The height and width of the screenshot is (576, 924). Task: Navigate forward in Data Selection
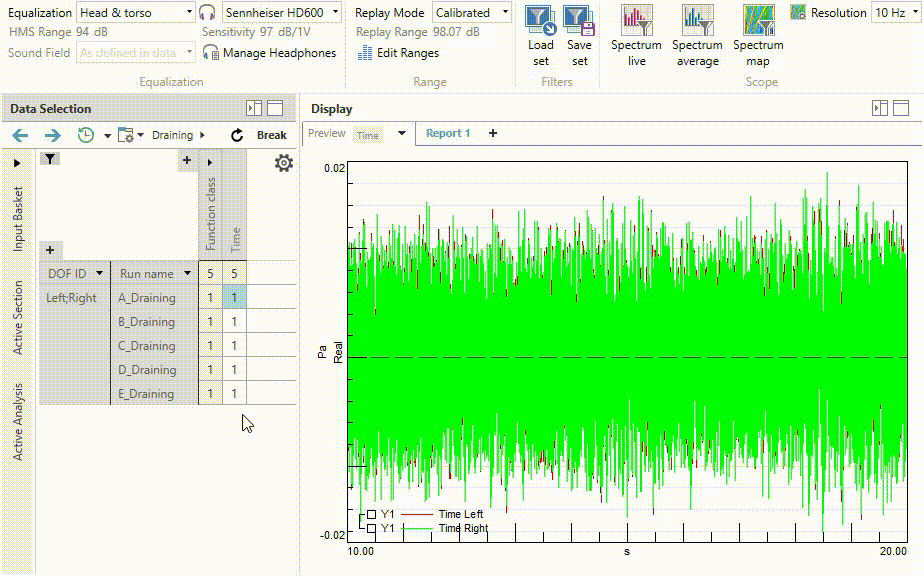tap(52, 136)
